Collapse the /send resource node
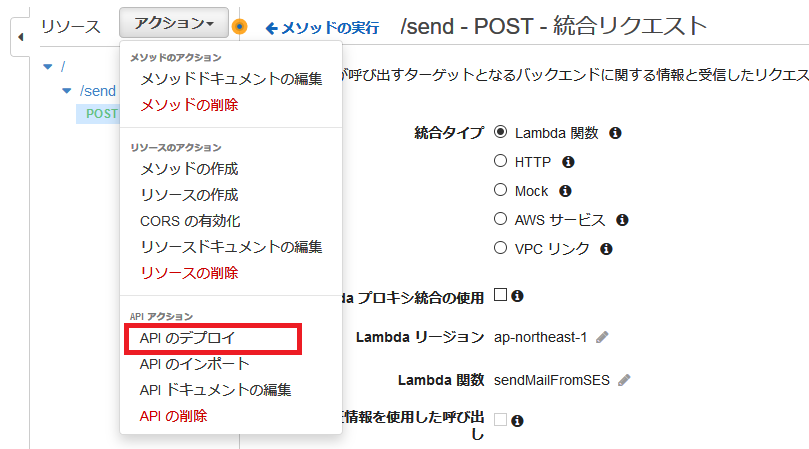Viewport: 809px width, 449px height. (67, 91)
